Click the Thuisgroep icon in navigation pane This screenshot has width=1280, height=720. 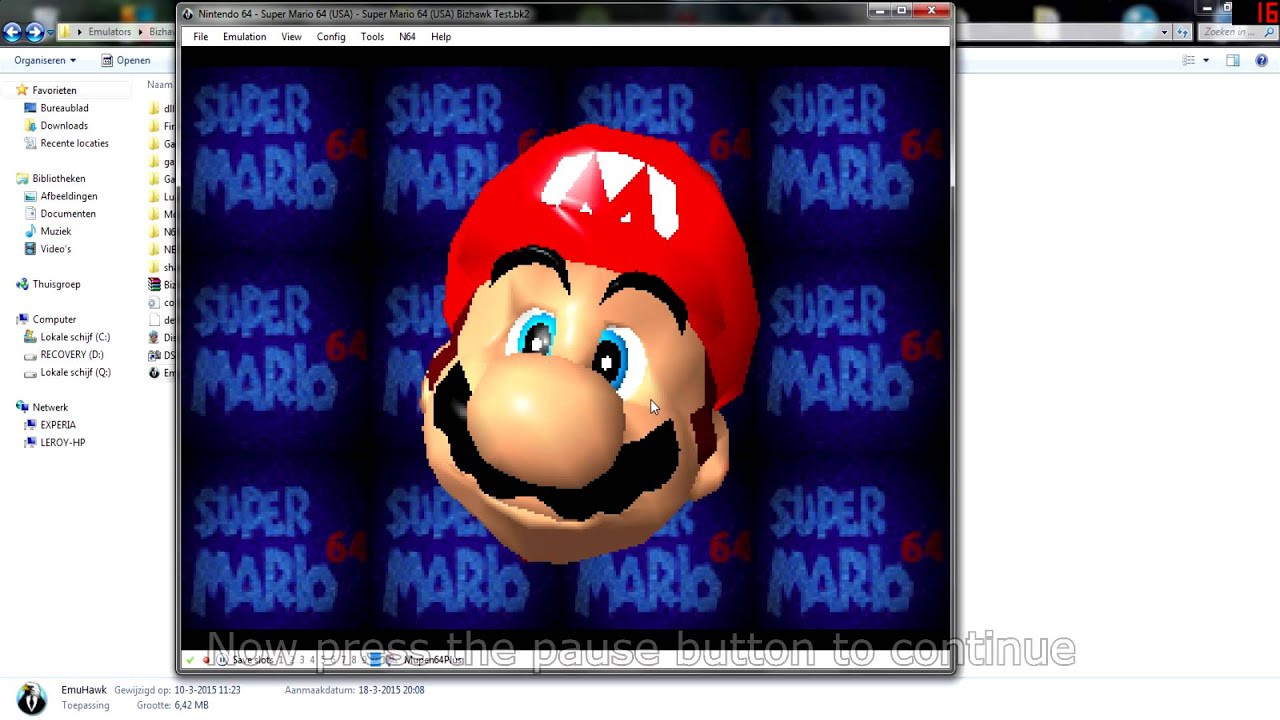(22, 285)
